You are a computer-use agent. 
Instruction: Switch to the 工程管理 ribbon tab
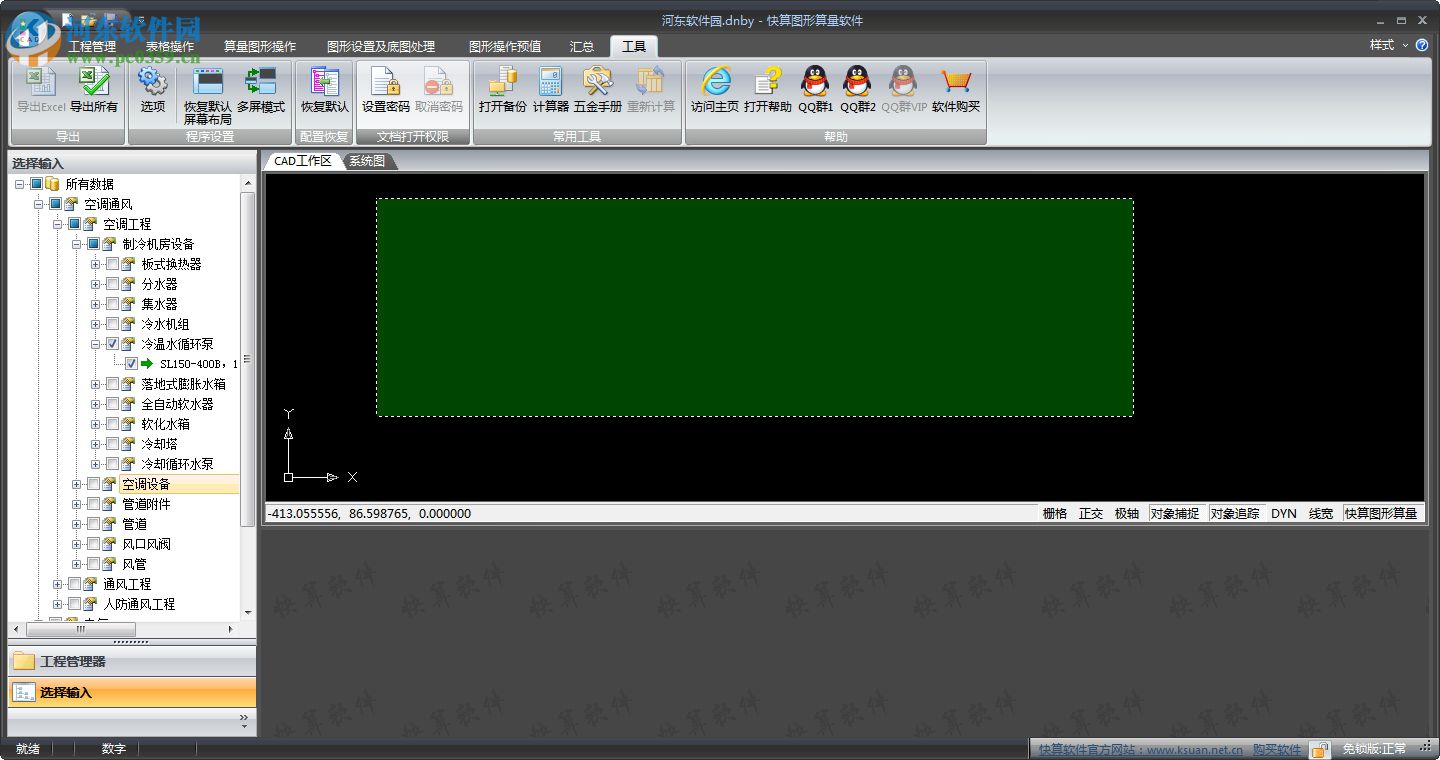pos(92,46)
